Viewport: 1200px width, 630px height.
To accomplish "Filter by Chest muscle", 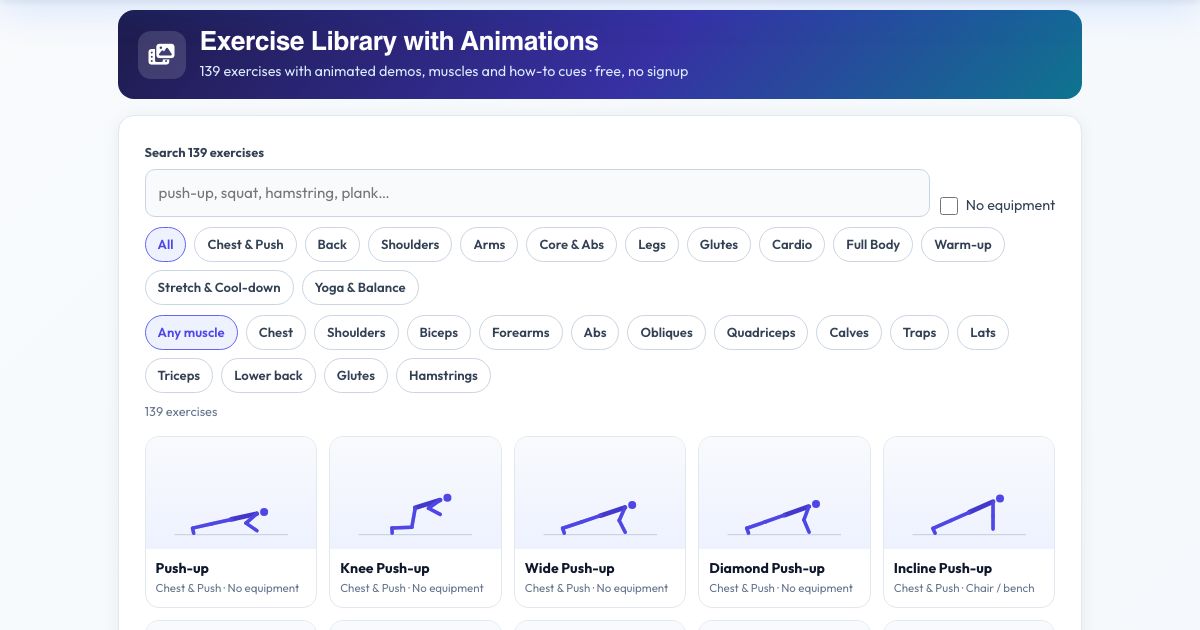I will [x=276, y=332].
